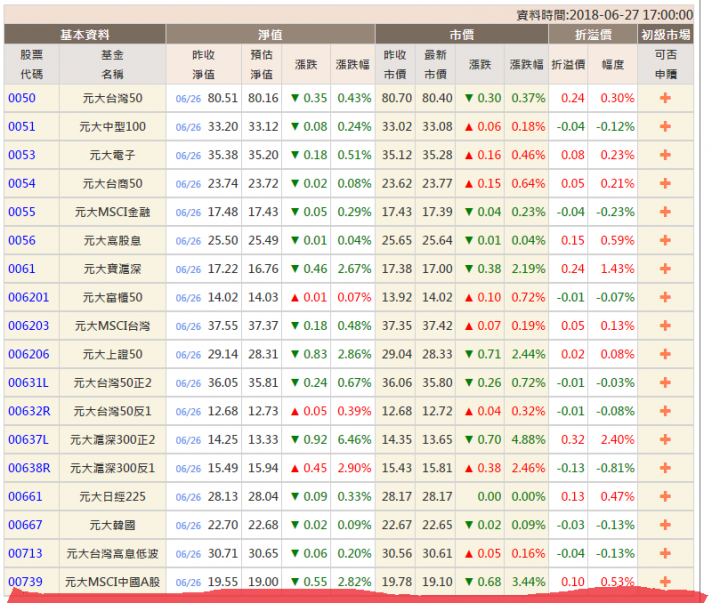This screenshot has height=603, width=720.
Task: Open stock code 0055 link
Action: pyautogui.click(x=22, y=212)
